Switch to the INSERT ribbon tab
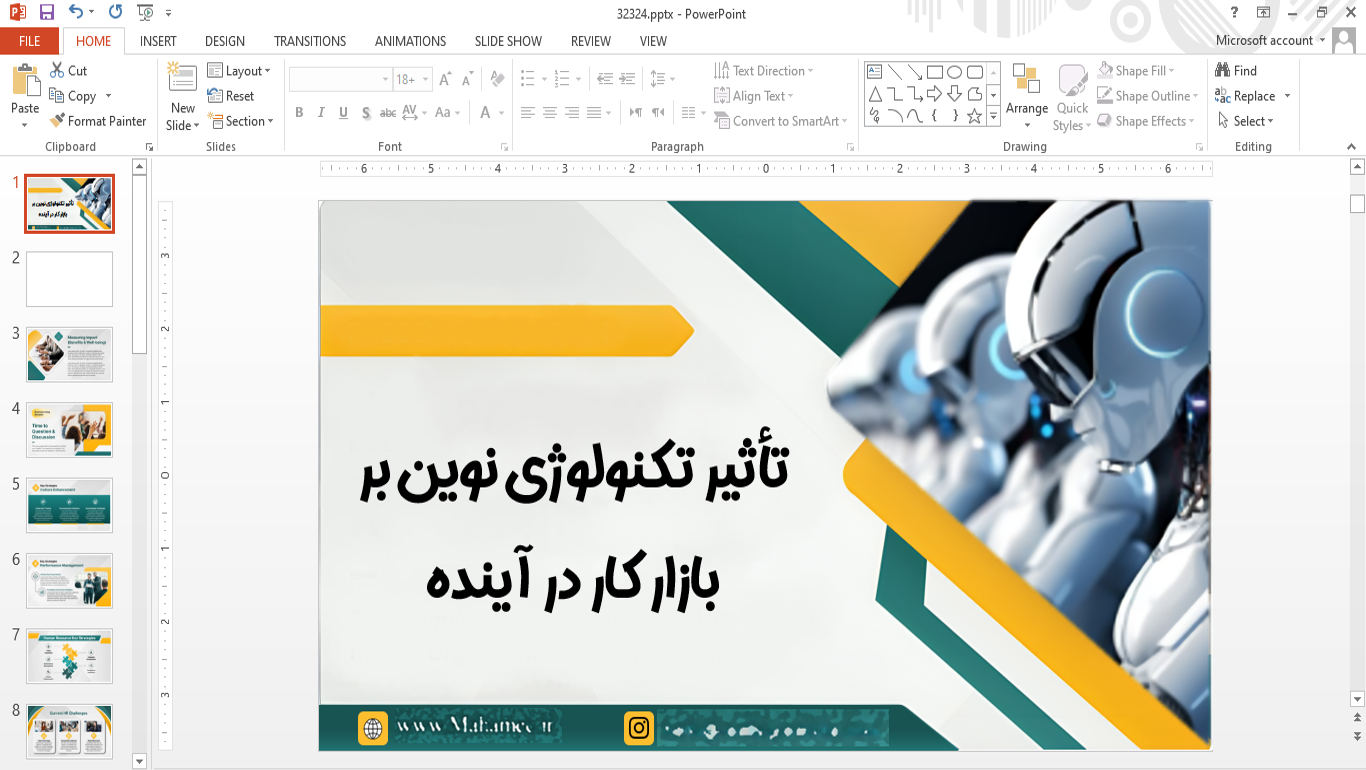 [x=158, y=41]
